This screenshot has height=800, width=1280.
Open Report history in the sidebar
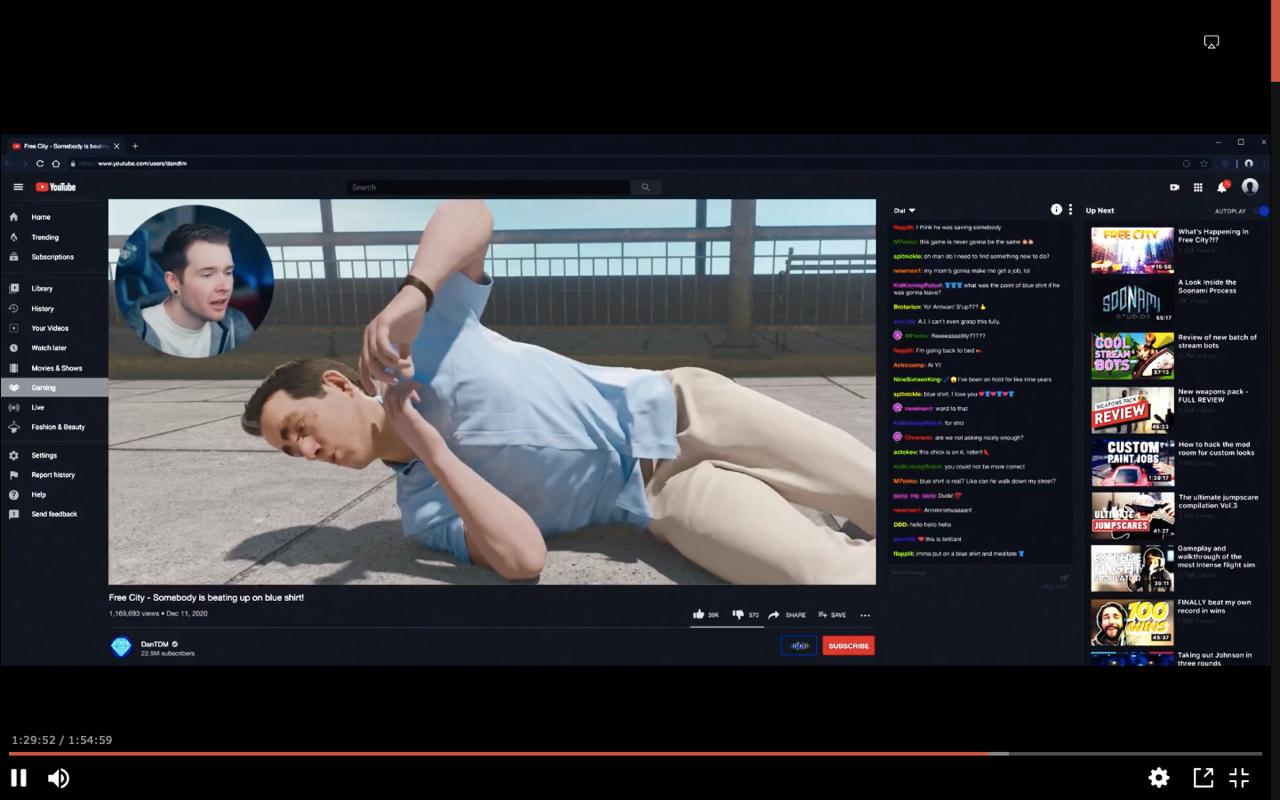[x=54, y=475]
